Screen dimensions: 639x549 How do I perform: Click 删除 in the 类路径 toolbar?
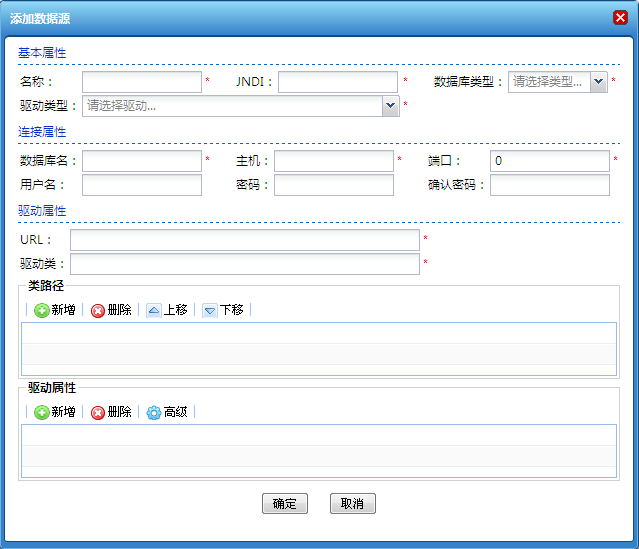[x=111, y=310]
